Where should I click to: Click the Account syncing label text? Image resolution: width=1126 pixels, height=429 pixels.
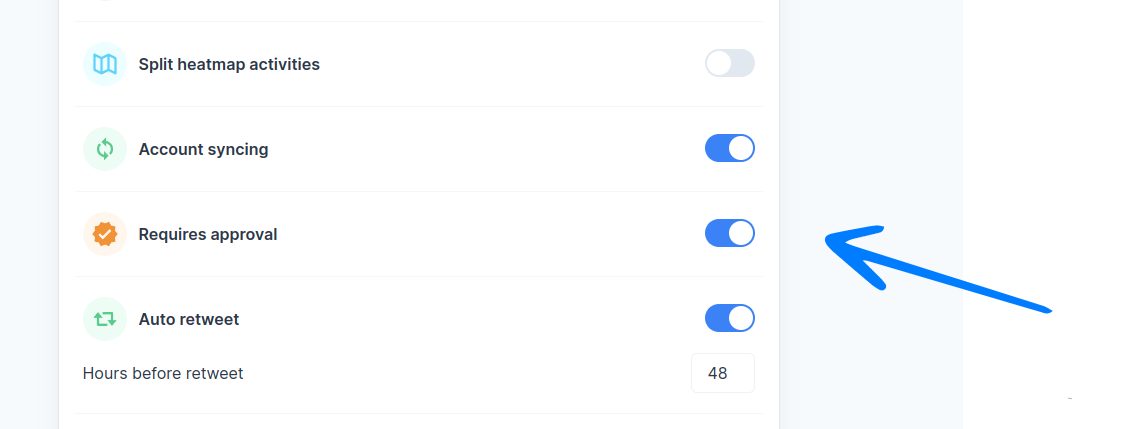(203, 149)
